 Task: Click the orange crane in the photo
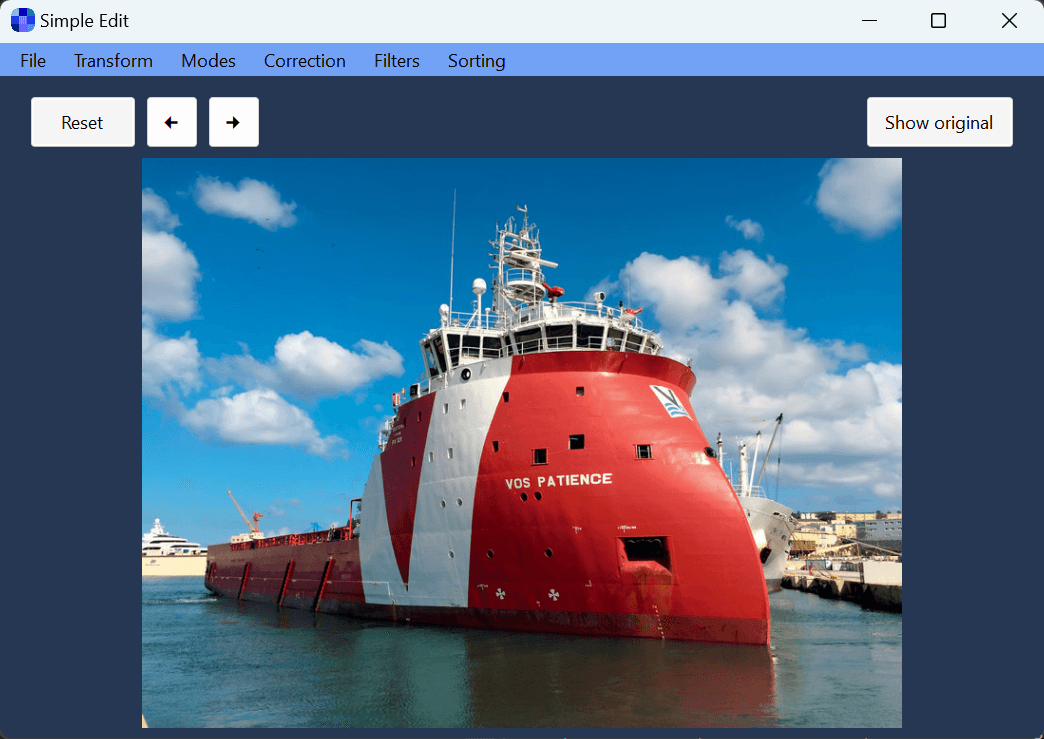pyautogui.click(x=245, y=510)
